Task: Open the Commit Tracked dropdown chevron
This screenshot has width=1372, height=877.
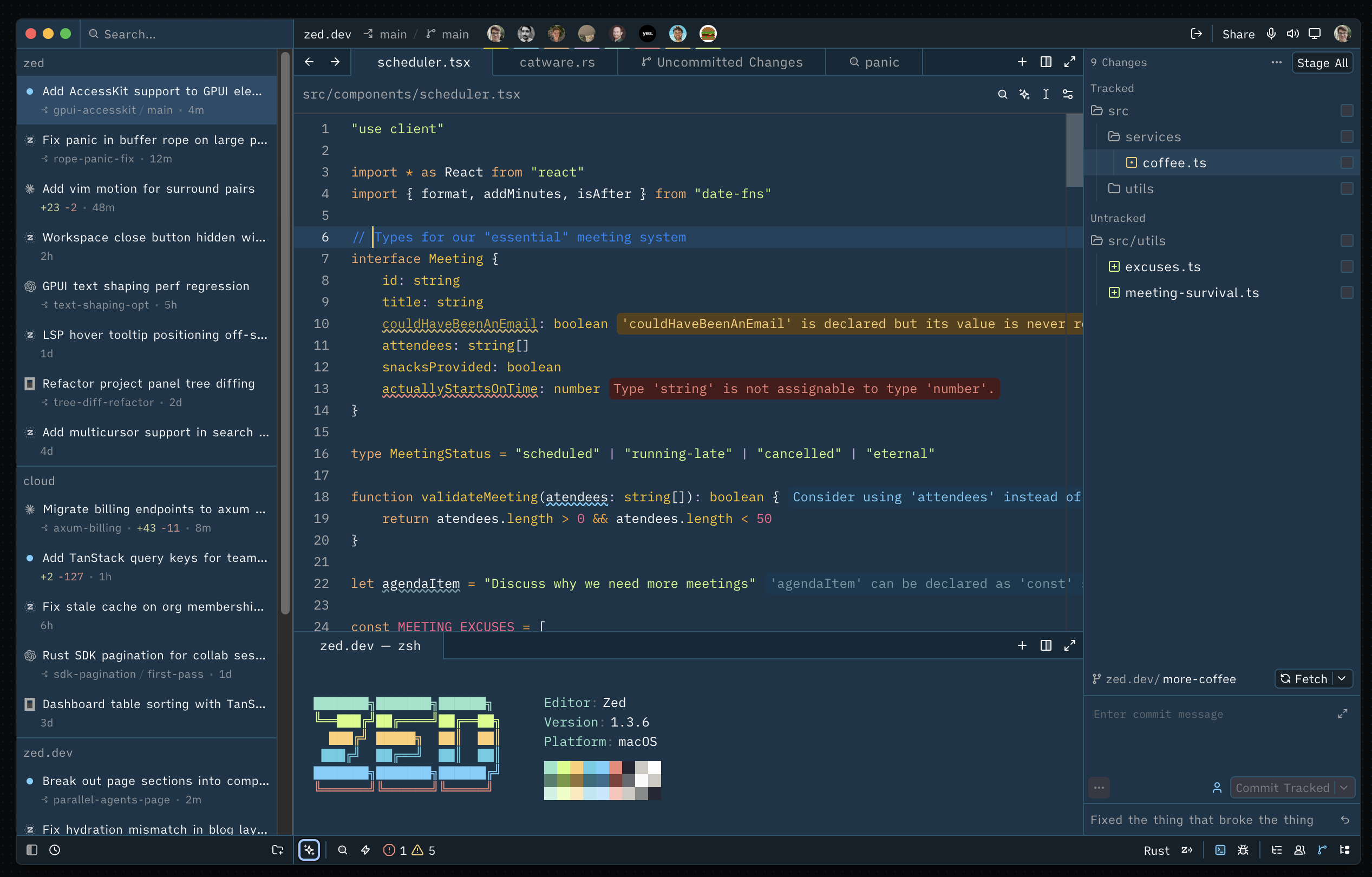Action: (x=1344, y=788)
